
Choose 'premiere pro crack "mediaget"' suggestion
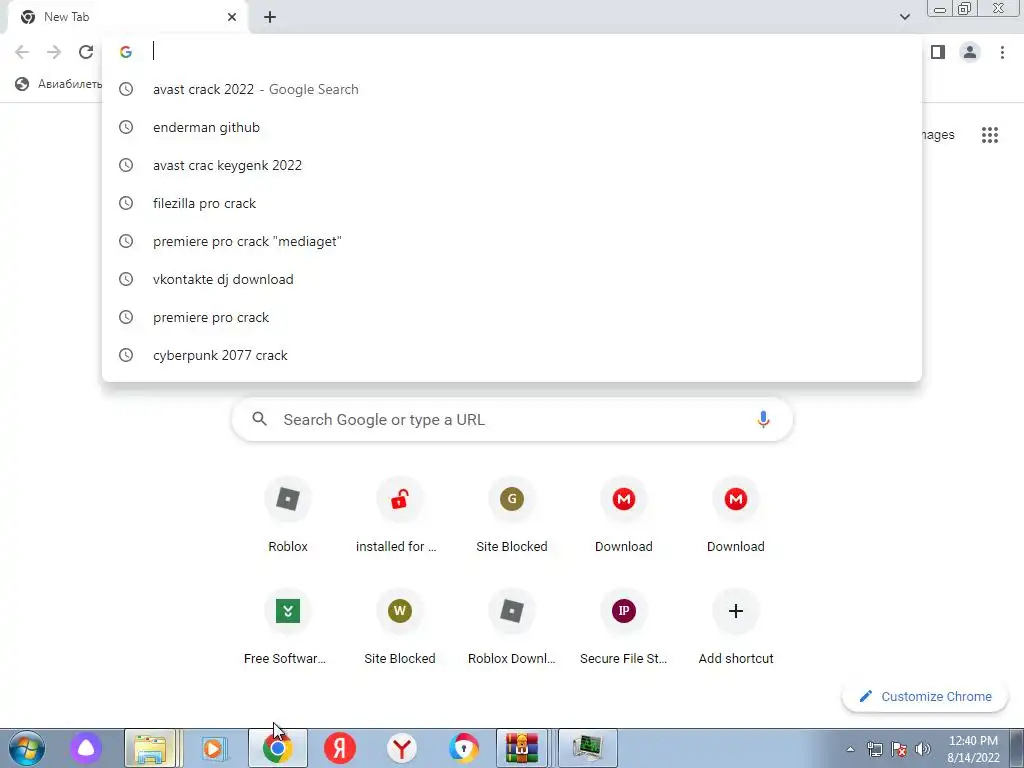click(x=512, y=241)
